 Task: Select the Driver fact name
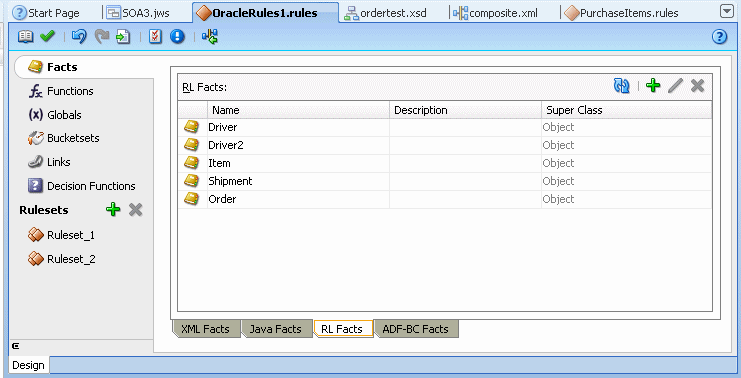tap(223, 127)
